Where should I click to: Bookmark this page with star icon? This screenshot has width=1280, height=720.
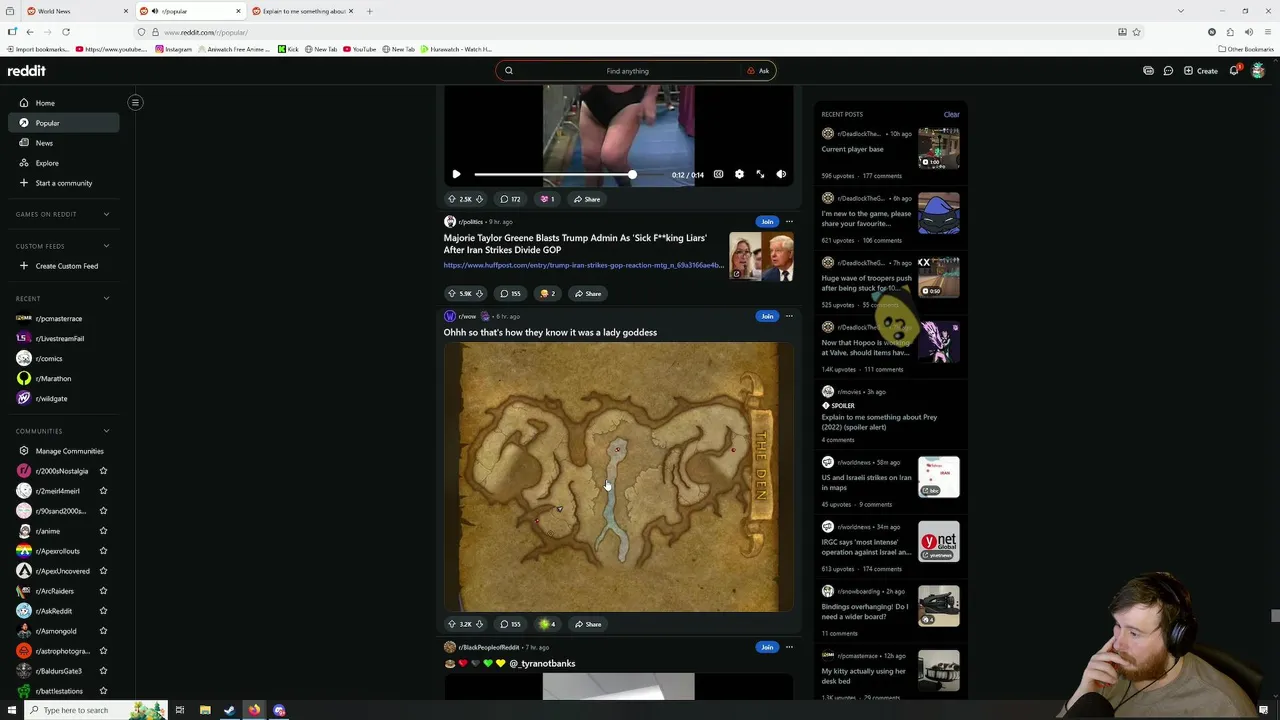pyautogui.click(x=1136, y=32)
